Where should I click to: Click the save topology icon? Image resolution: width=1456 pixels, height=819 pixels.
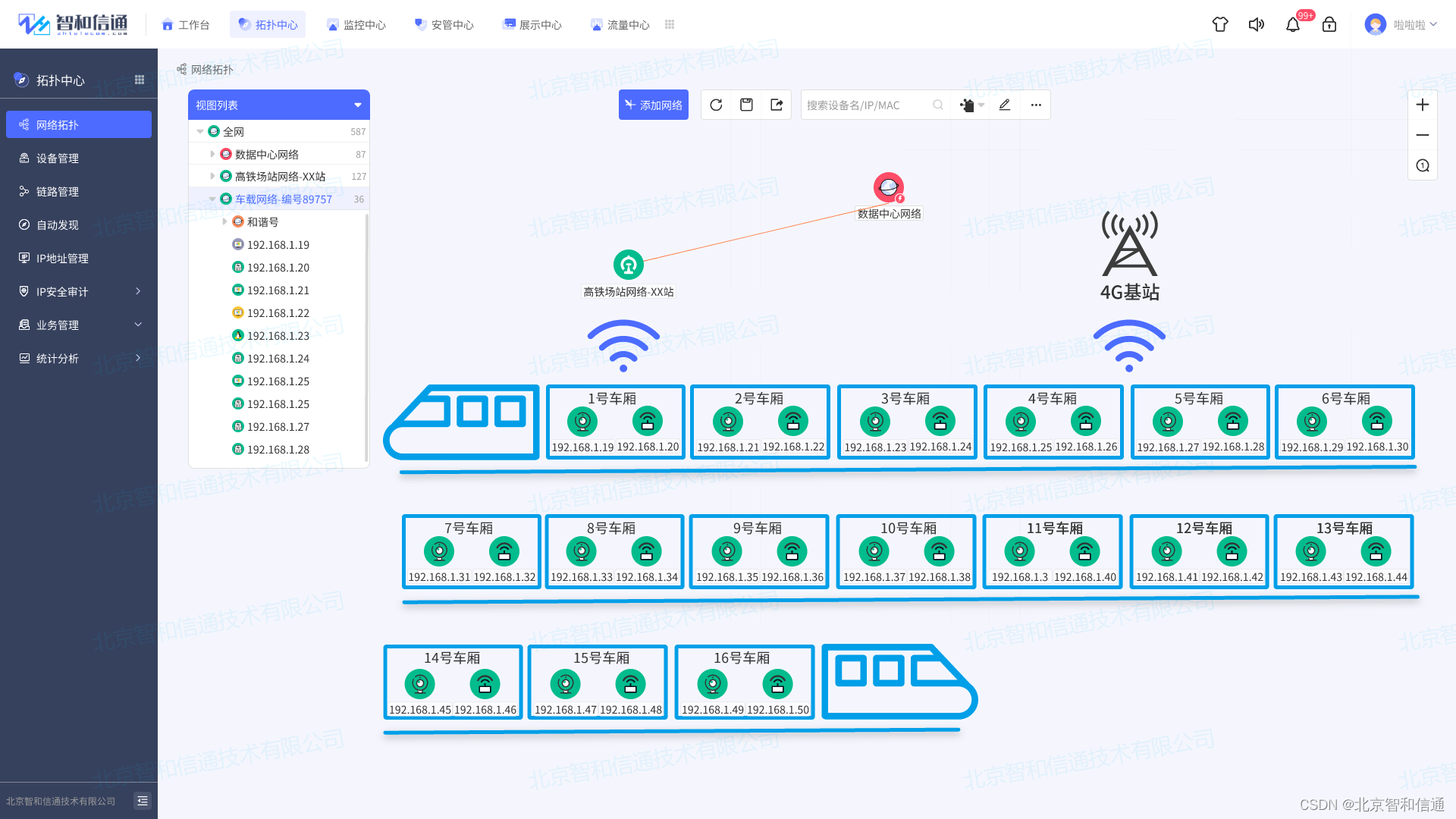coord(746,105)
